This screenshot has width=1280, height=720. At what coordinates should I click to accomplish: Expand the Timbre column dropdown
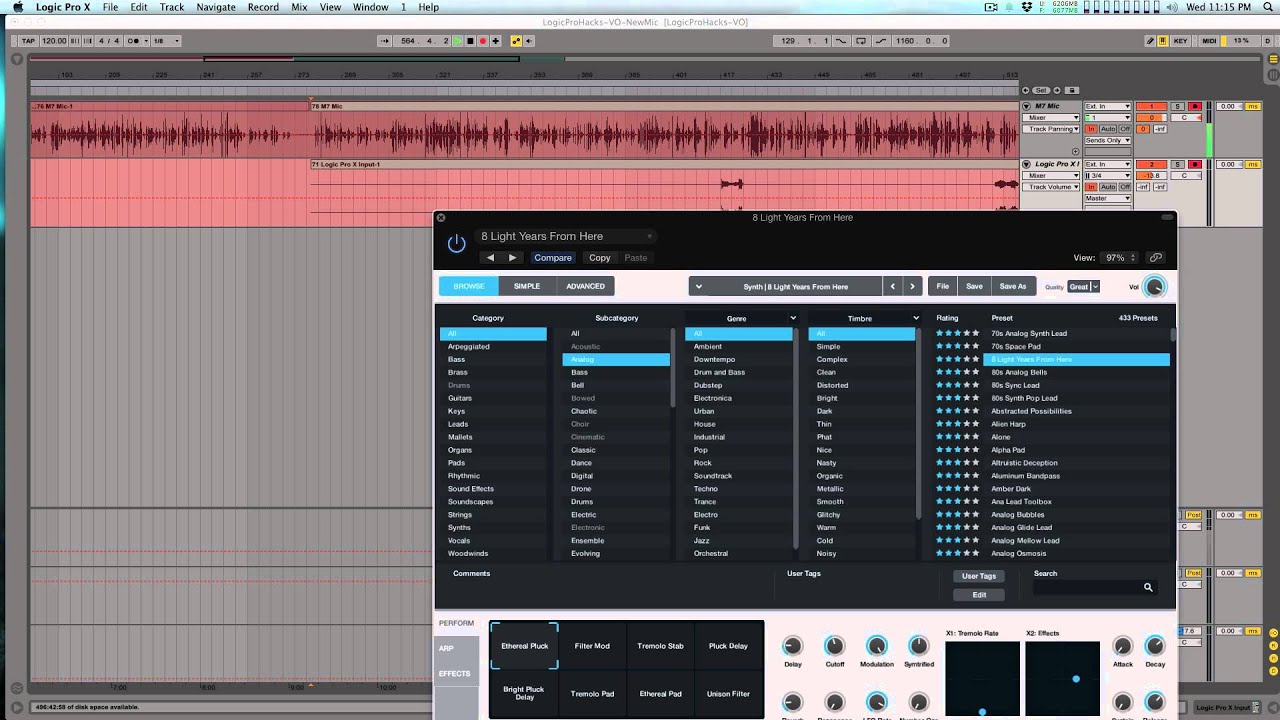click(x=916, y=318)
